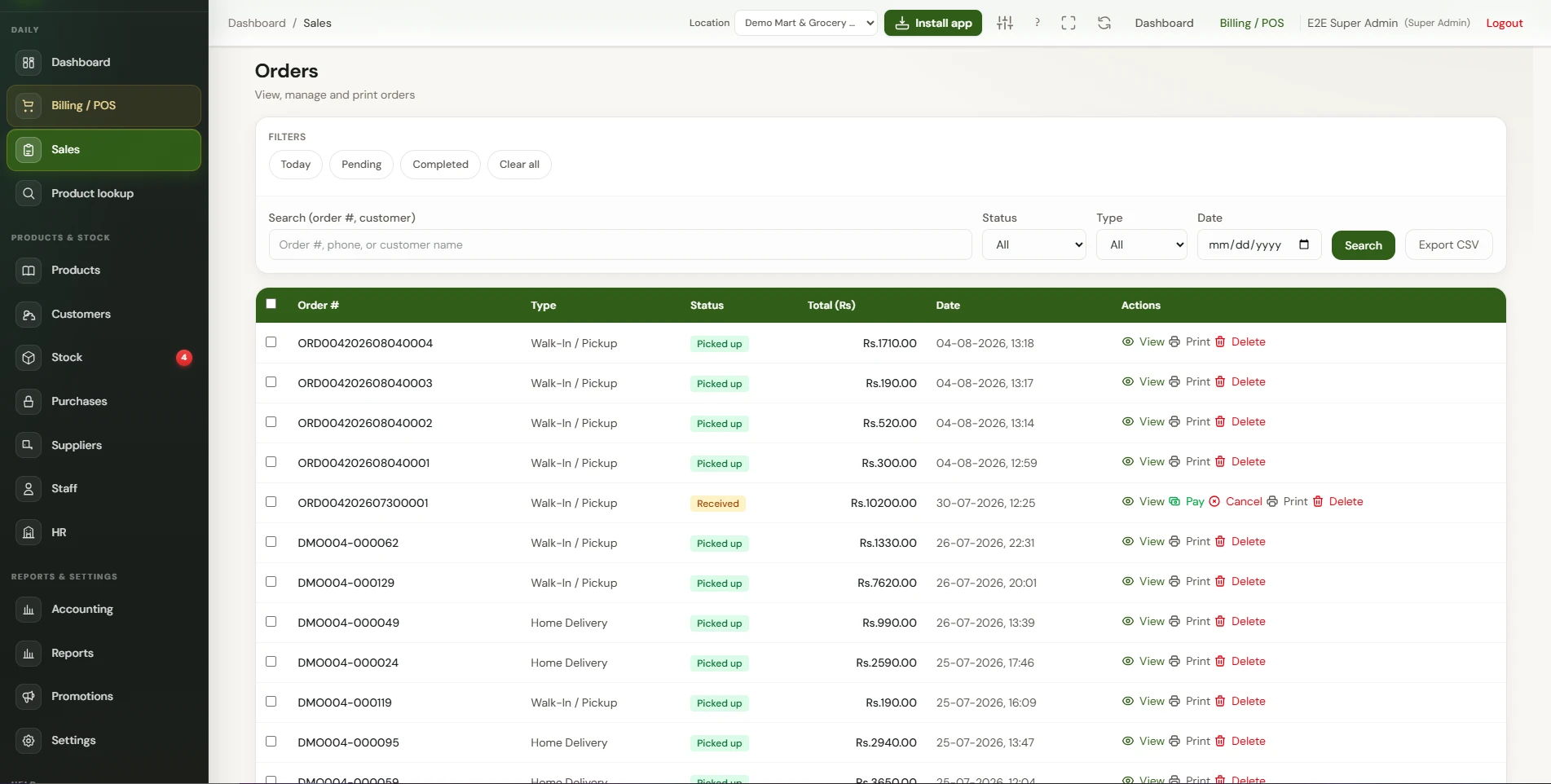This screenshot has width=1551, height=784.
Task: Open the HR building icon
Action: [29, 532]
